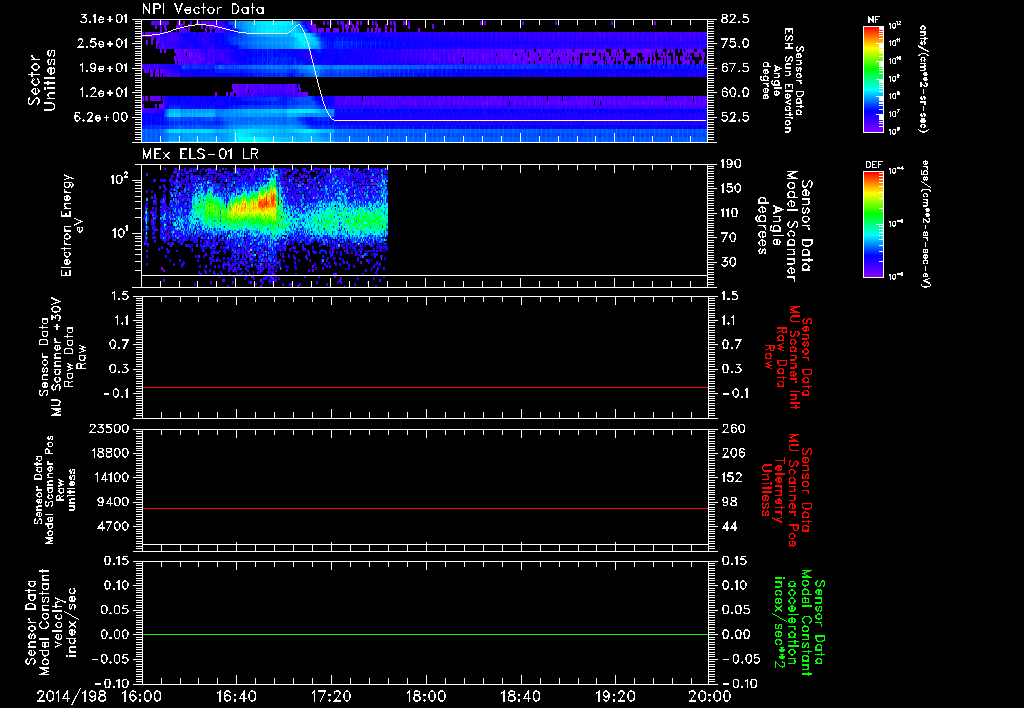Click the DEF color bar
The height and width of the screenshot is (708, 1024).
[873, 224]
